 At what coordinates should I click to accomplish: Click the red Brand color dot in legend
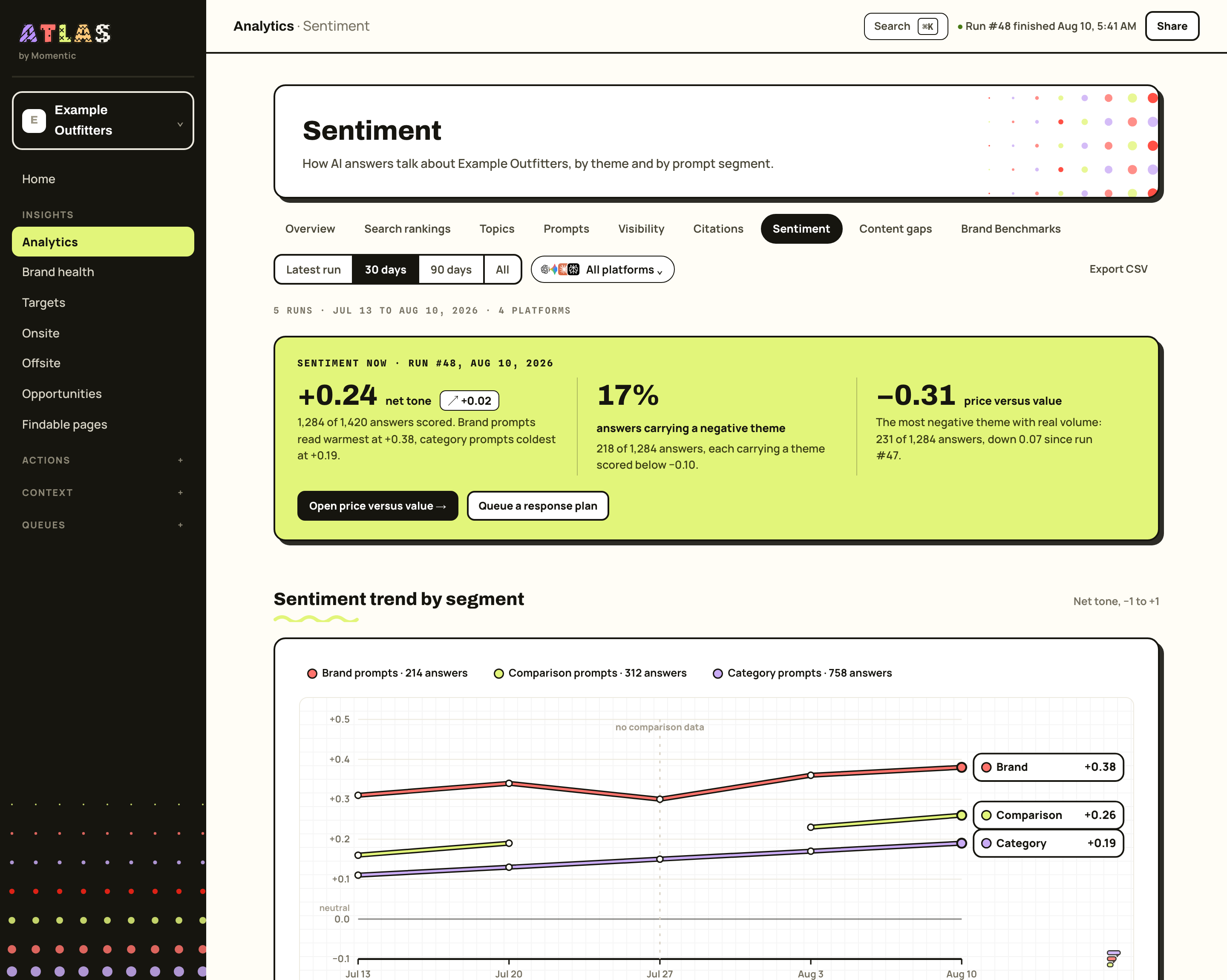pos(312,674)
